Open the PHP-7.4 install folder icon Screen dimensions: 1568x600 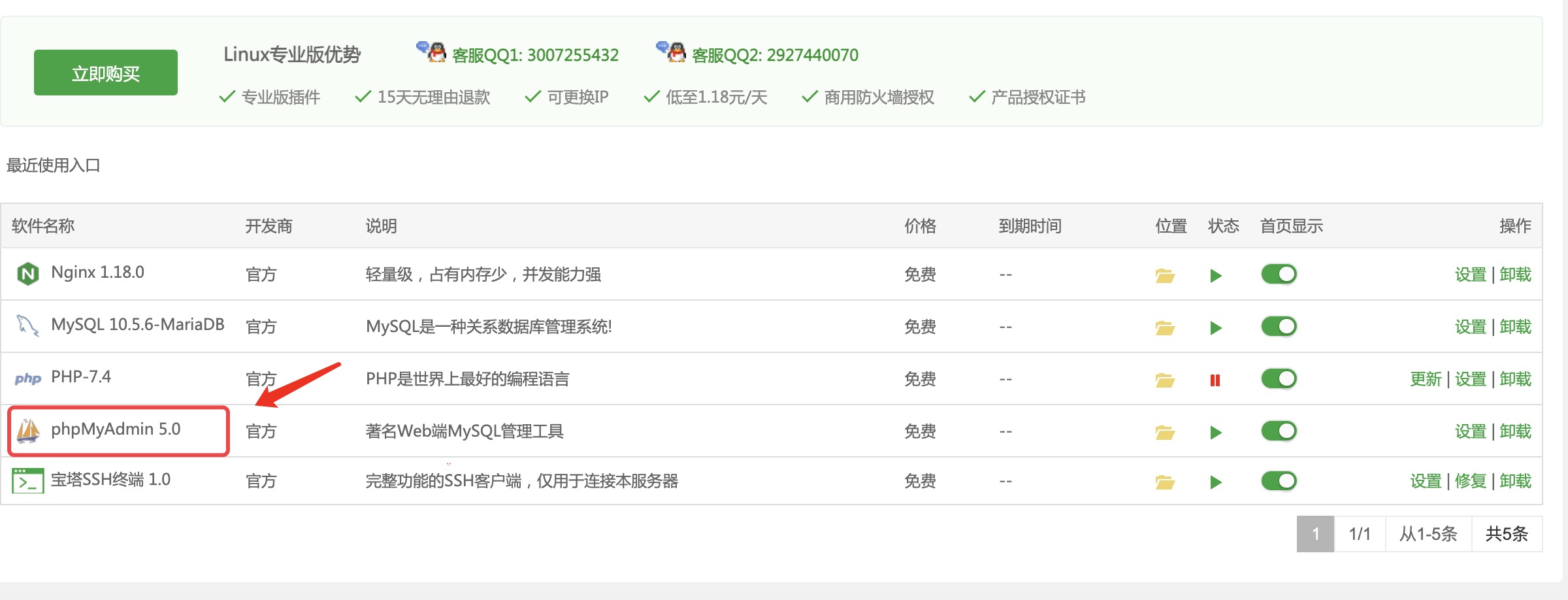1165,380
